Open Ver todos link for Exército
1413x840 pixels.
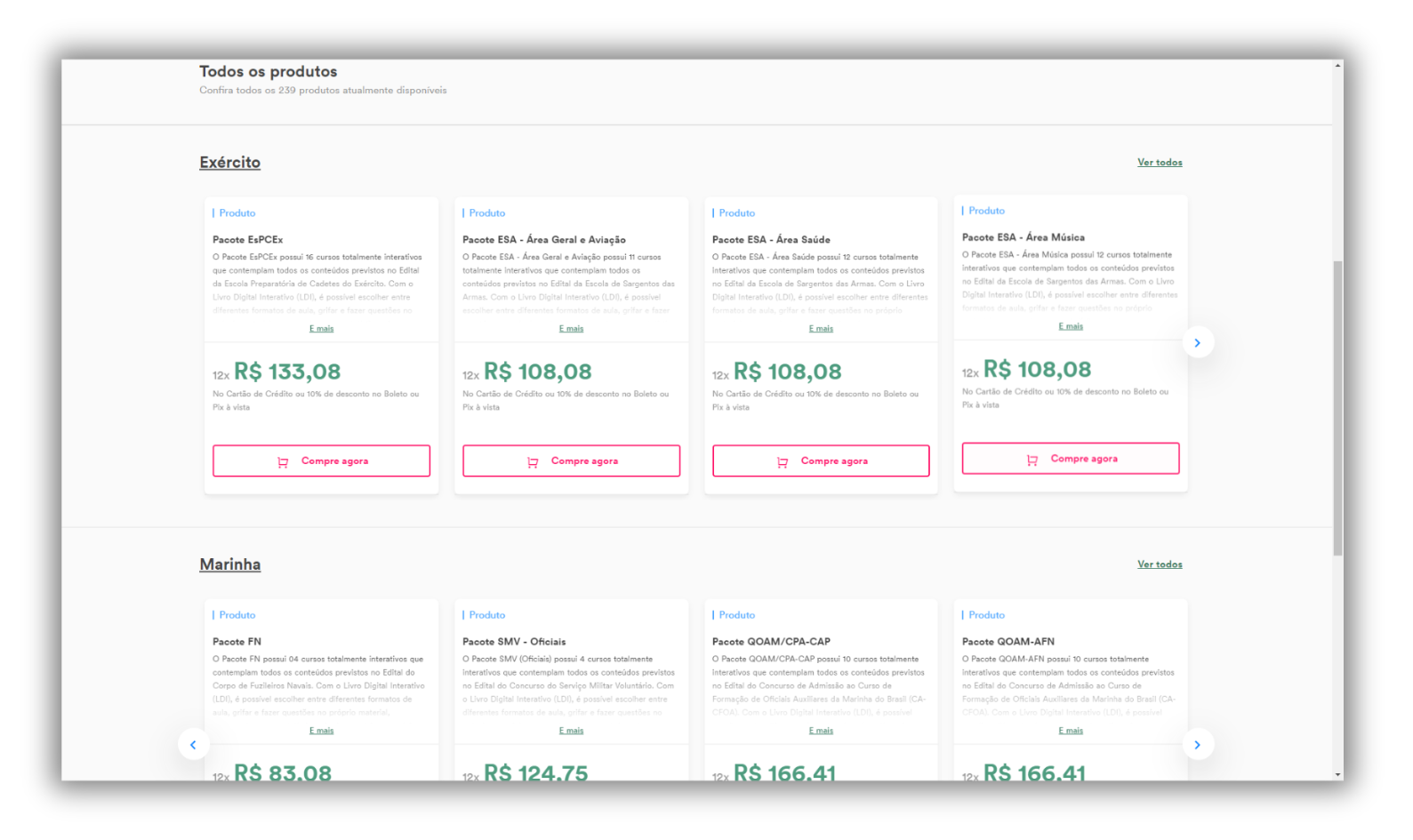point(1160,163)
